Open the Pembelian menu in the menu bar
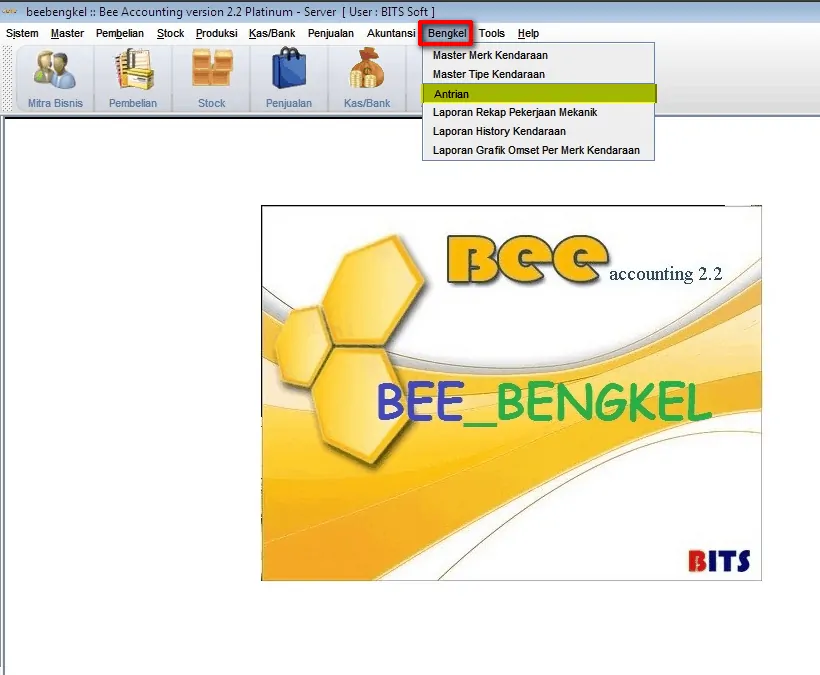 tap(120, 33)
